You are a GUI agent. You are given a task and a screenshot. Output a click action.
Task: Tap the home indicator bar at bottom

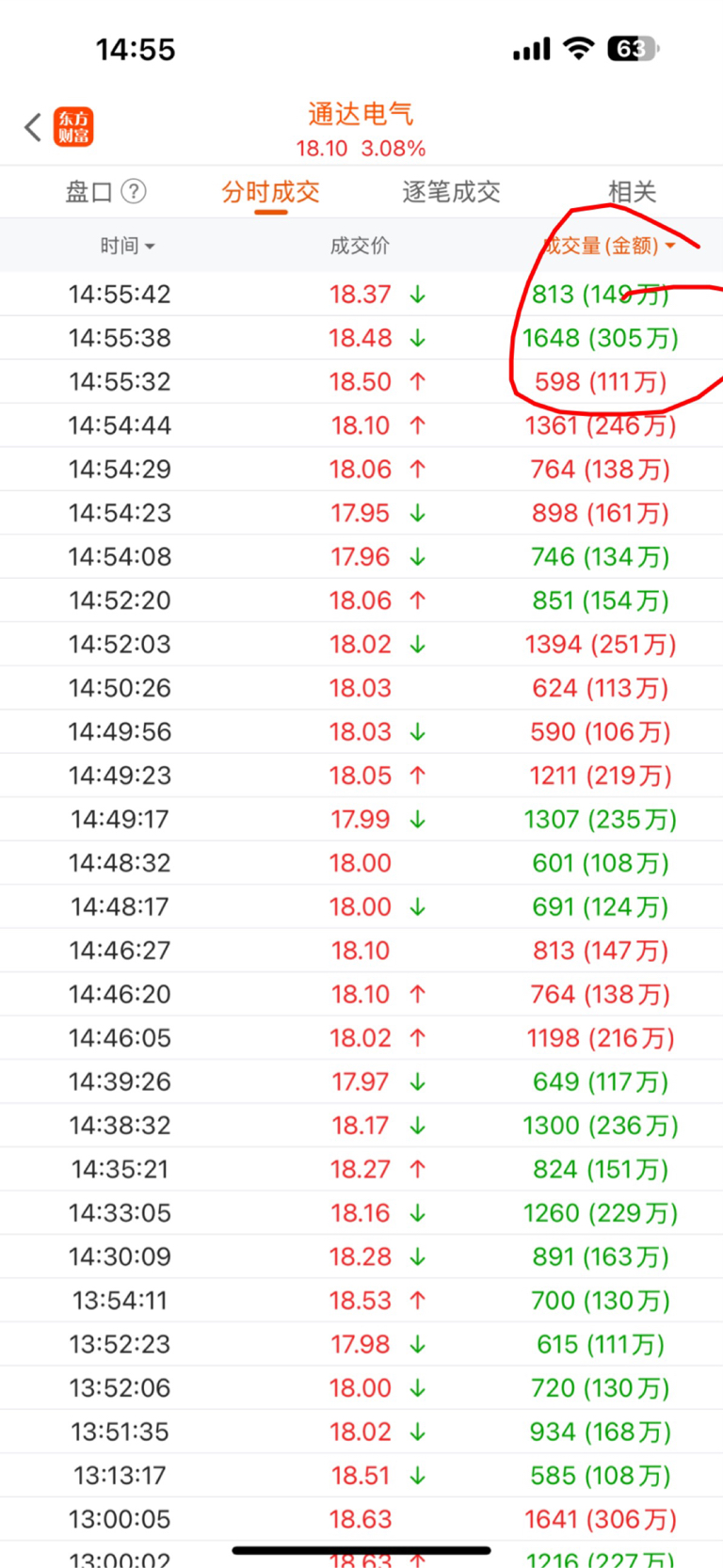(x=361, y=1550)
